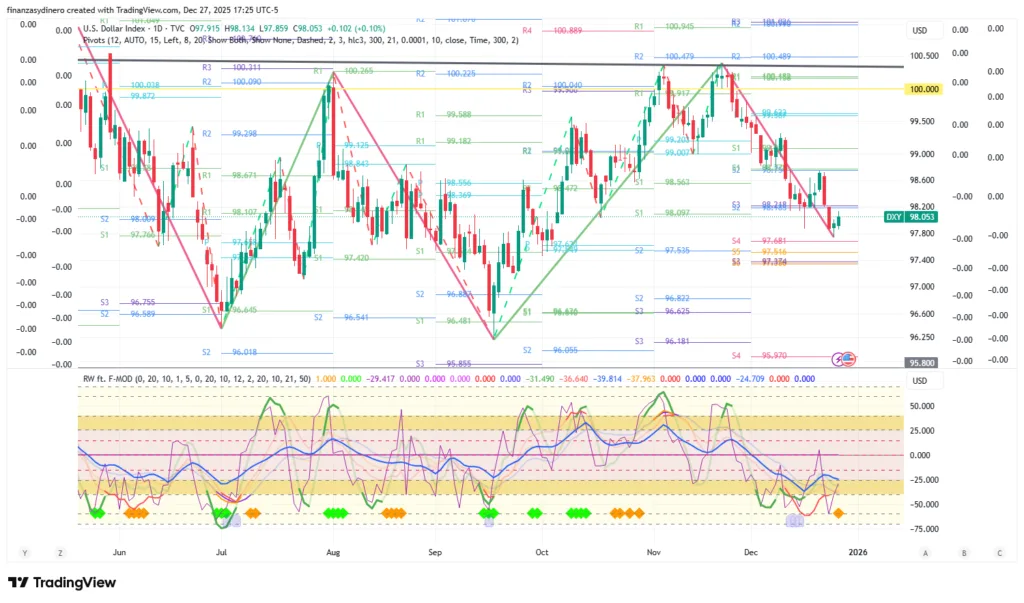Click the 95.800 gray price axis label
Image resolution: width=1024 pixels, height=603 pixels.
click(925, 363)
